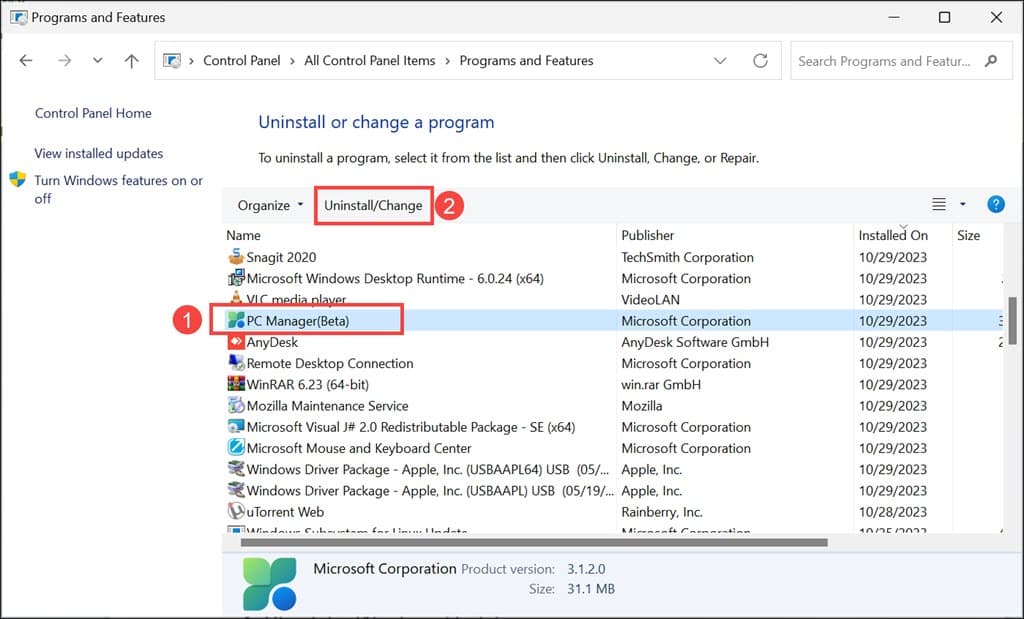Select the Snagit 2020 icon
This screenshot has width=1024, height=619.
(236, 257)
